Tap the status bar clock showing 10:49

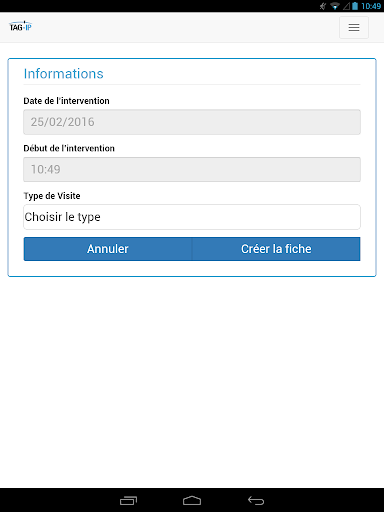pyautogui.click(x=371, y=6)
